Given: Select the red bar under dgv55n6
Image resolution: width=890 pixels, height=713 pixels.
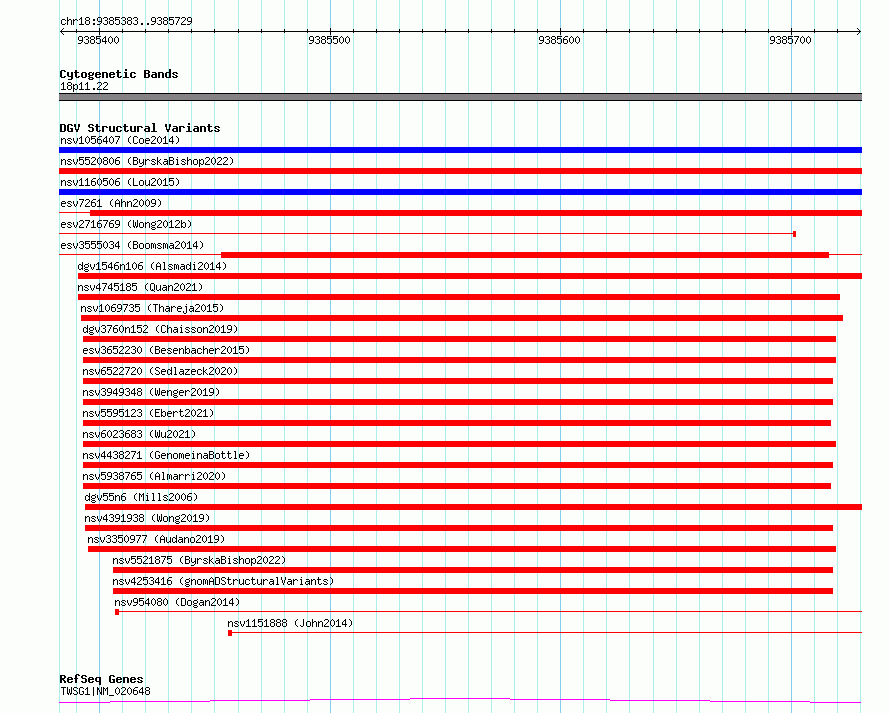Looking at the screenshot, I should tap(473, 507).
